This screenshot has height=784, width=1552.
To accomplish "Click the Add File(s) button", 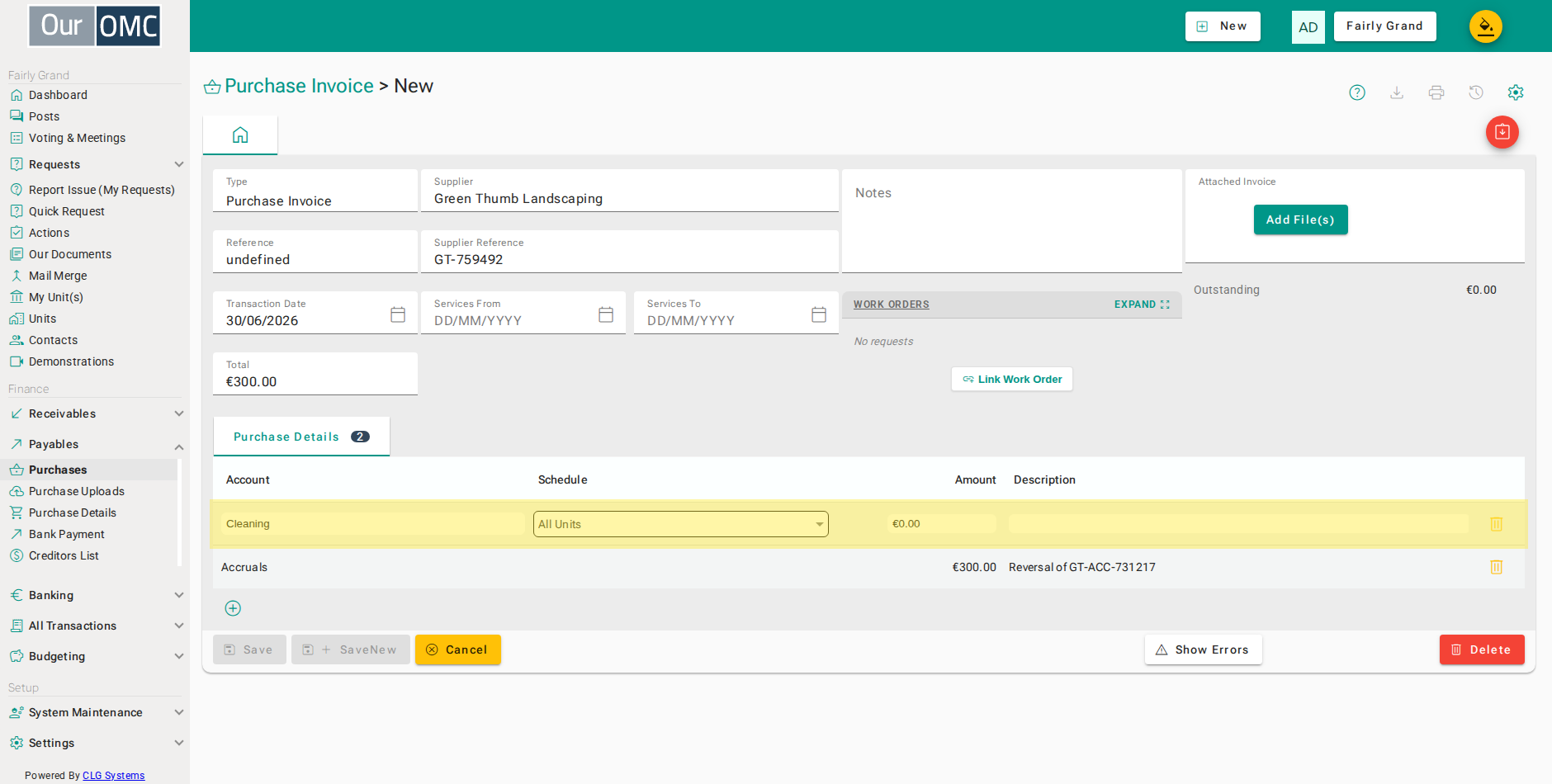I will pyautogui.click(x=1300, y=220).
